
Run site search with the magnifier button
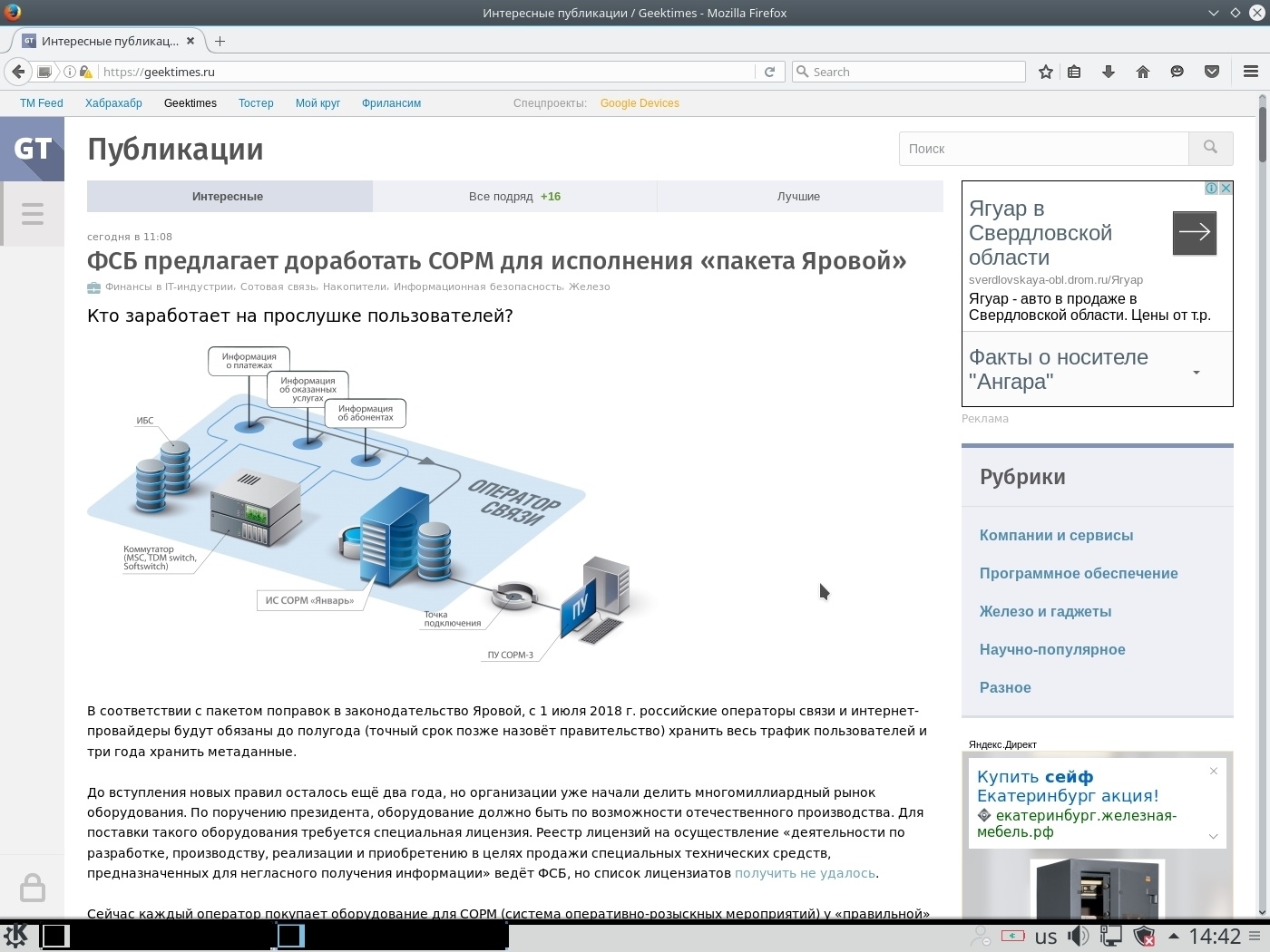1211,148
